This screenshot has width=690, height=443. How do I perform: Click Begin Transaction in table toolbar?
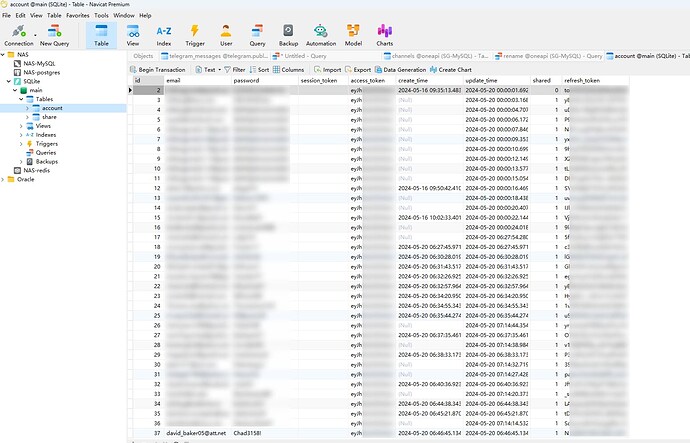(158, 70)
